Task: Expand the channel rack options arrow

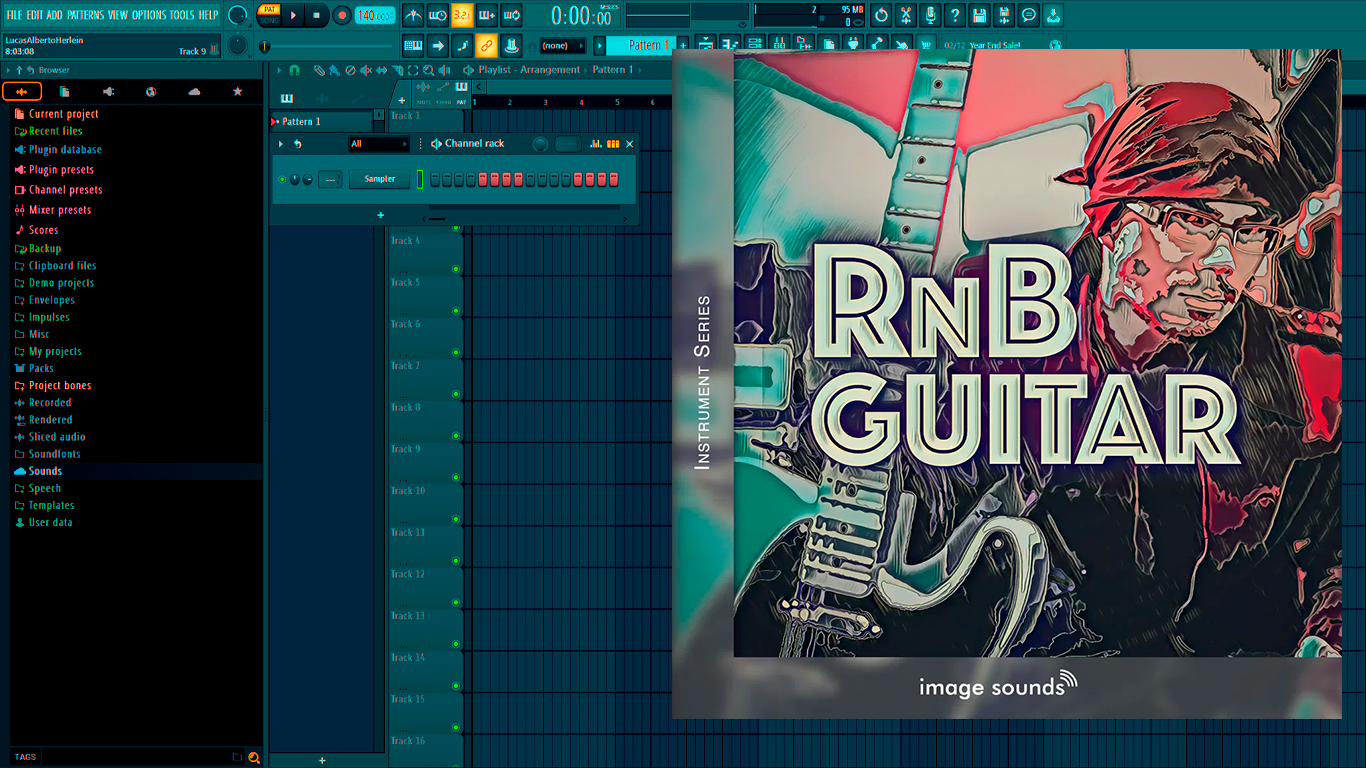Action: 280,144
